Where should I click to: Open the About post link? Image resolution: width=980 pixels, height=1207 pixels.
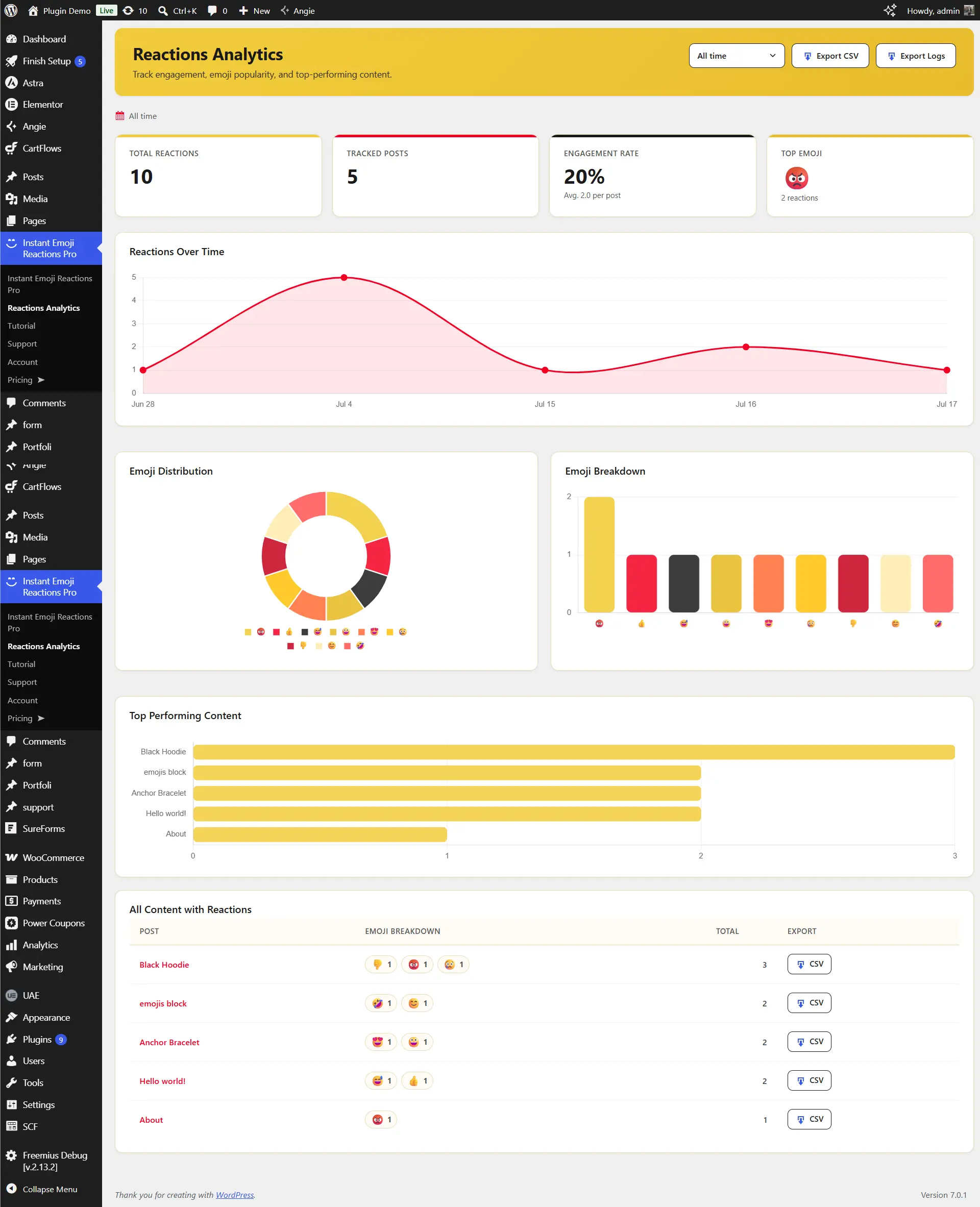click(x=151, y=1120)
